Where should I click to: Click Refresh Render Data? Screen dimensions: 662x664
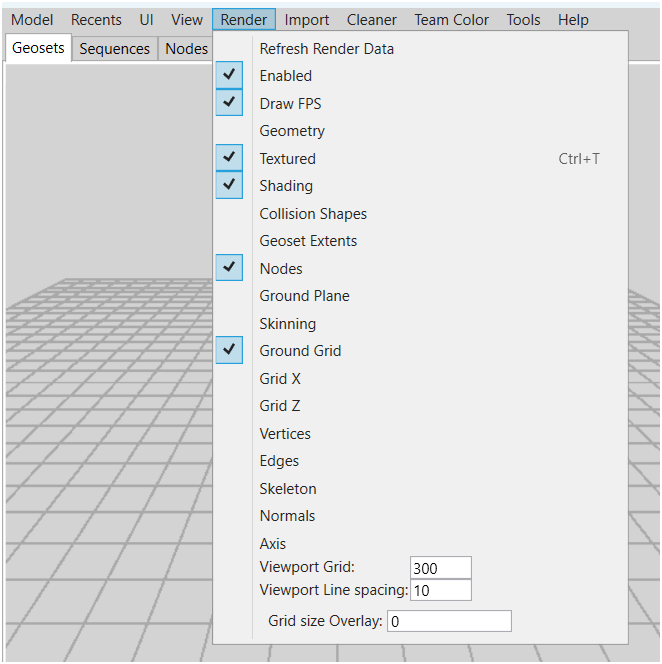(420, 49)
